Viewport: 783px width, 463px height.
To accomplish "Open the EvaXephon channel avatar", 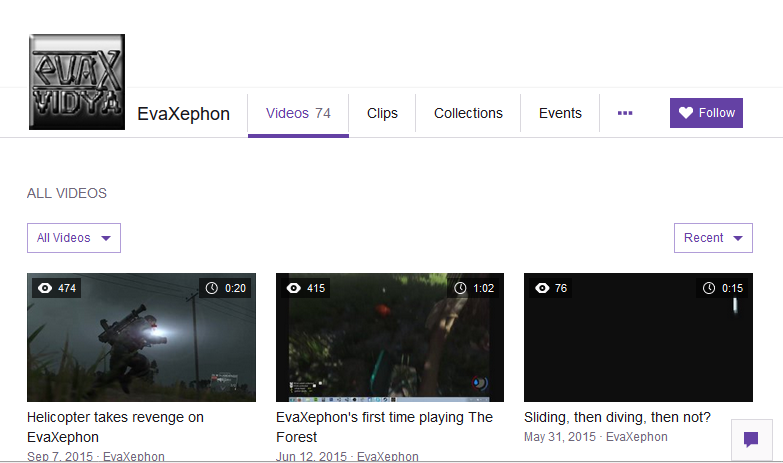I will click(77, 82).
